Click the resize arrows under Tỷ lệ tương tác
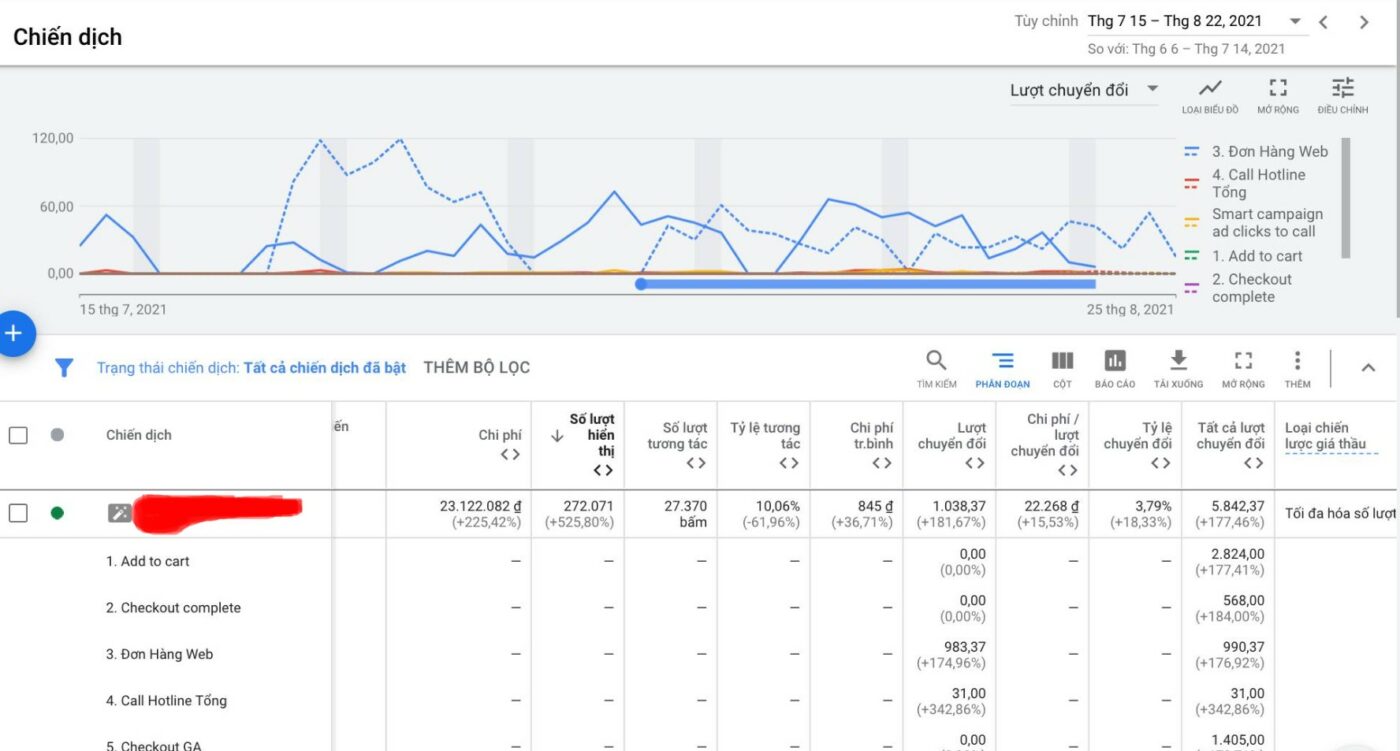This screenshot has width=1400, height=751. point(789,463)
